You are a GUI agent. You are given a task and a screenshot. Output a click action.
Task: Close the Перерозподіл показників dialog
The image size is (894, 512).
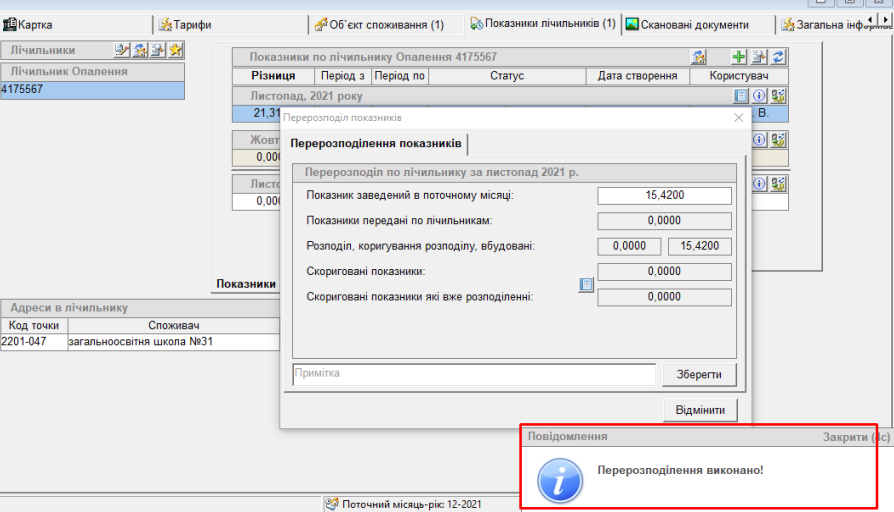739,117
